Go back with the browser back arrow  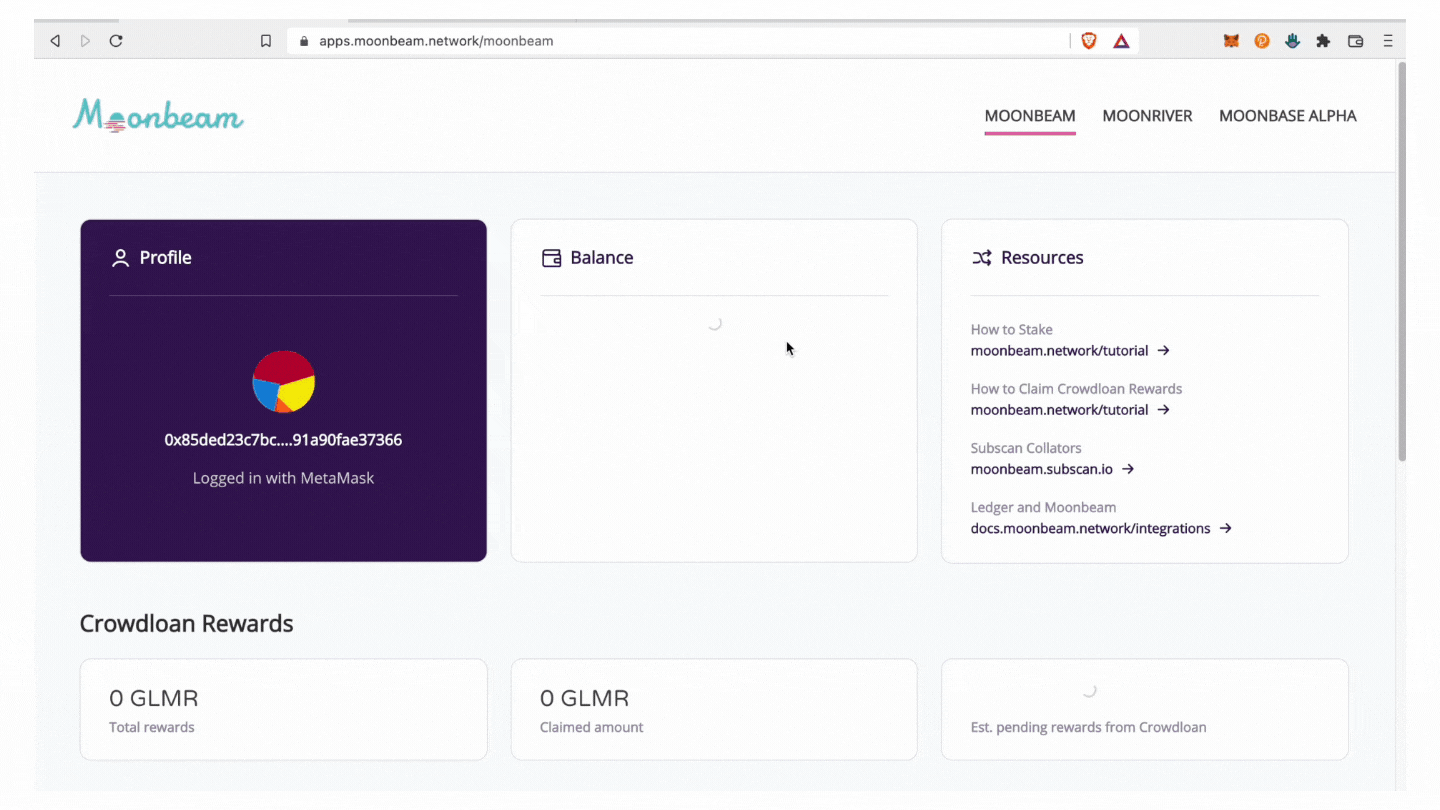point(55,41)
